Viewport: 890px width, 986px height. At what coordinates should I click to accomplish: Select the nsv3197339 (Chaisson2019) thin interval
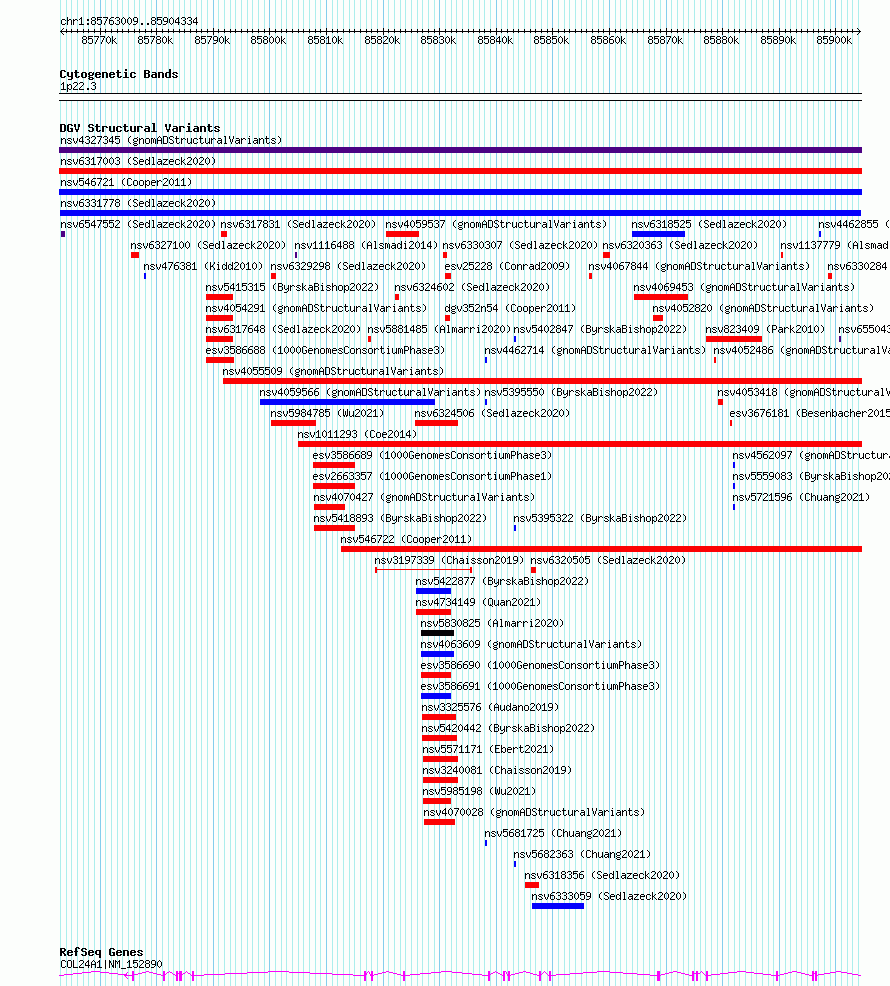(423, 570)
